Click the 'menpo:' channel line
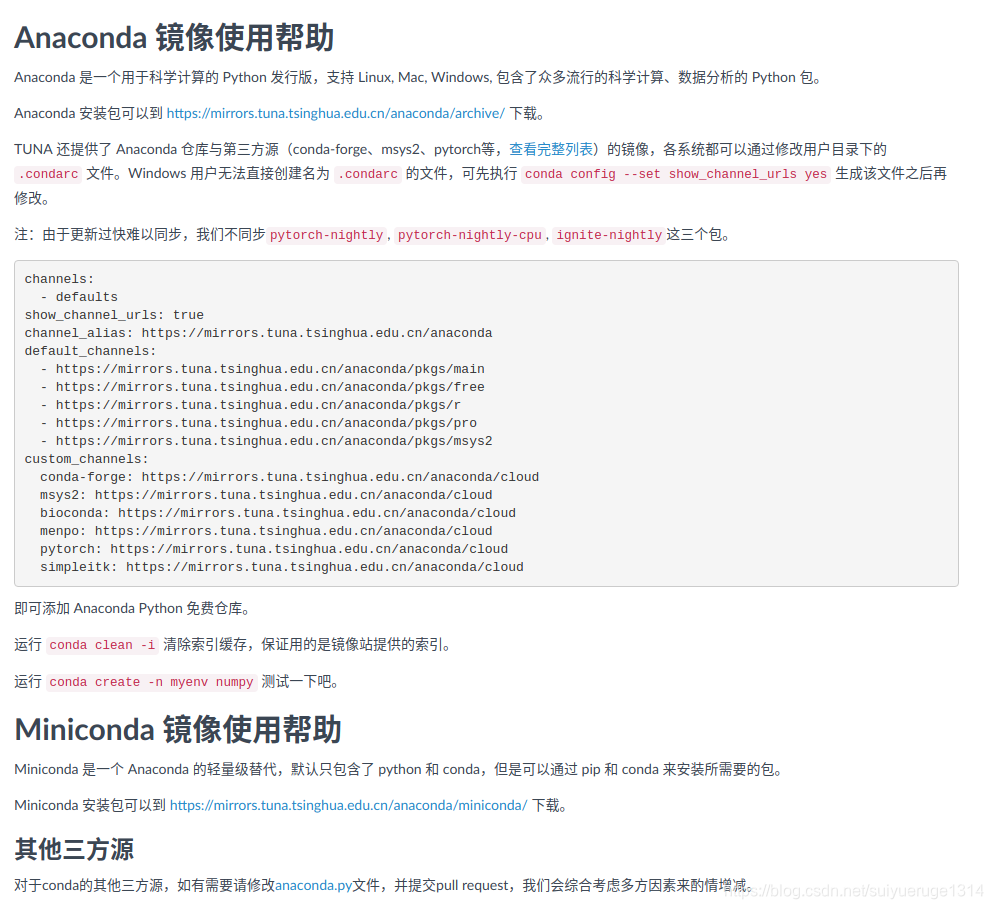Viewport: 993px width, 909px height. [266, 531]
